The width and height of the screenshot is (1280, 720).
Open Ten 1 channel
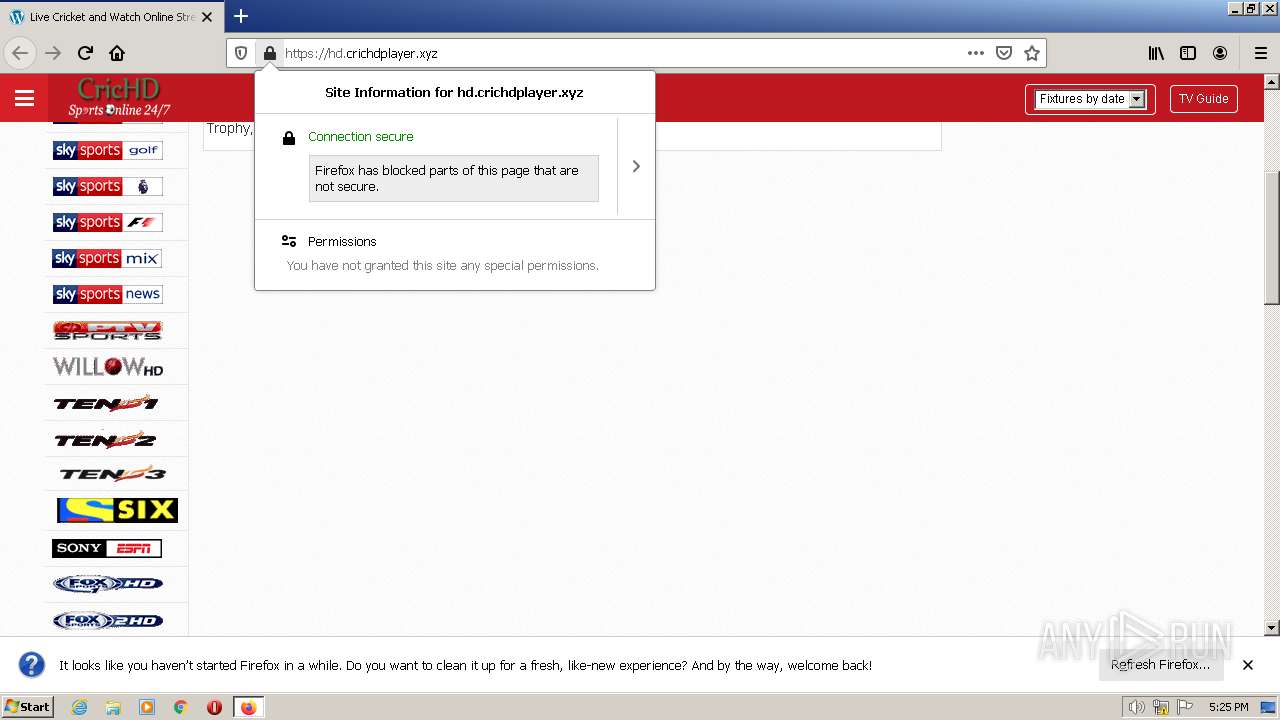click(107, 403)
